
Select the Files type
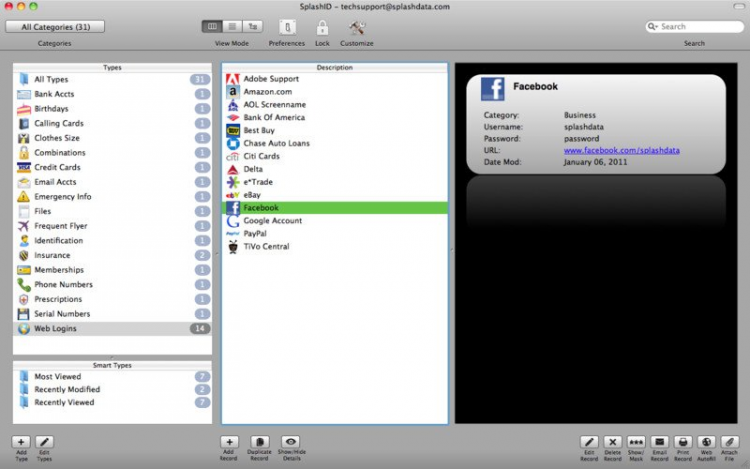112,211
